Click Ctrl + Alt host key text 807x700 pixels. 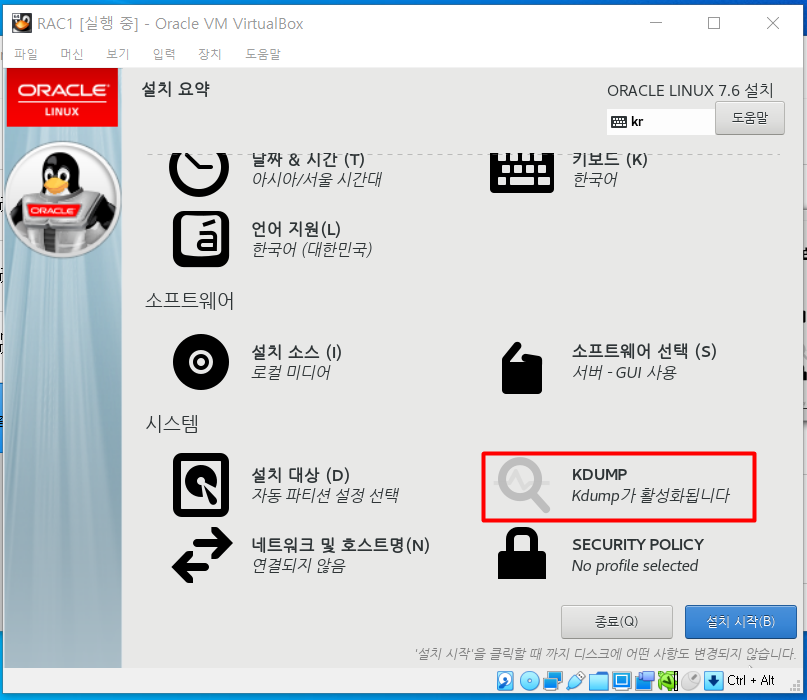point(751,680)
